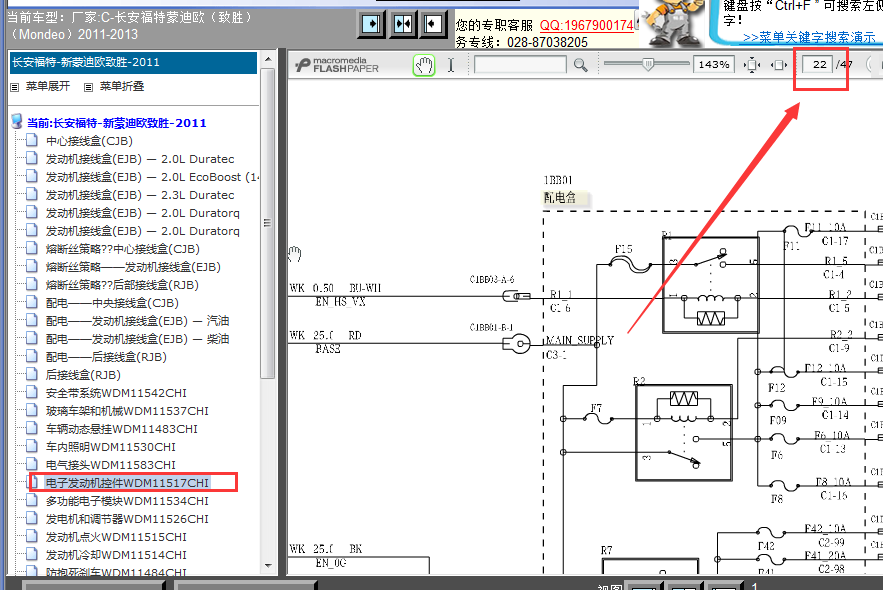This screenshot has width=883, height=590.
Task: Click the search magnifier icon
Action: (x=581, y=65)
